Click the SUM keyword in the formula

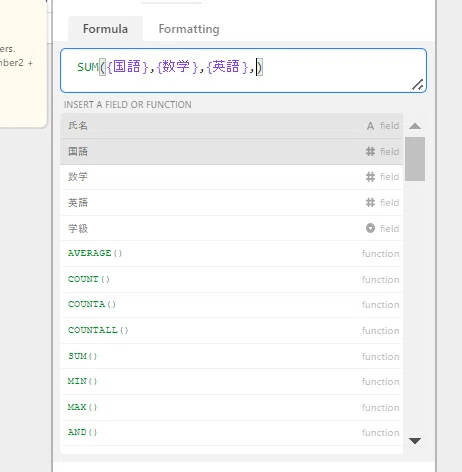pyautogui.click(x=88, y=67)
